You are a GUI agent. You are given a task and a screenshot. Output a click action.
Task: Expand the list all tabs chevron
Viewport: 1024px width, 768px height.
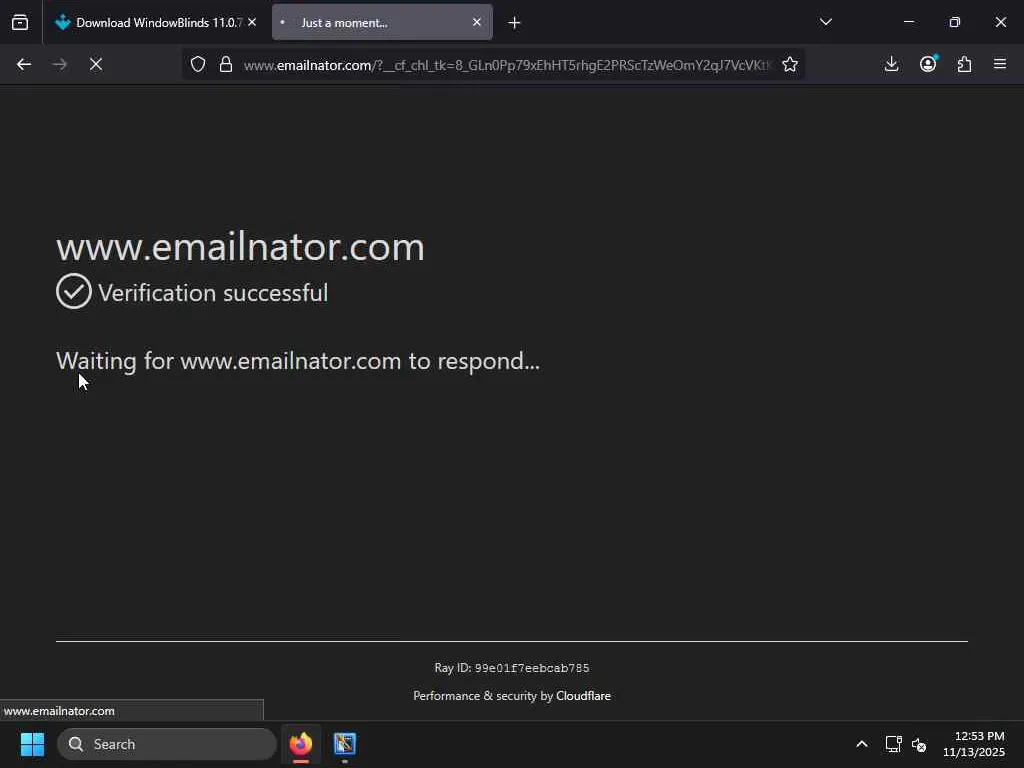tap(825, 22)
